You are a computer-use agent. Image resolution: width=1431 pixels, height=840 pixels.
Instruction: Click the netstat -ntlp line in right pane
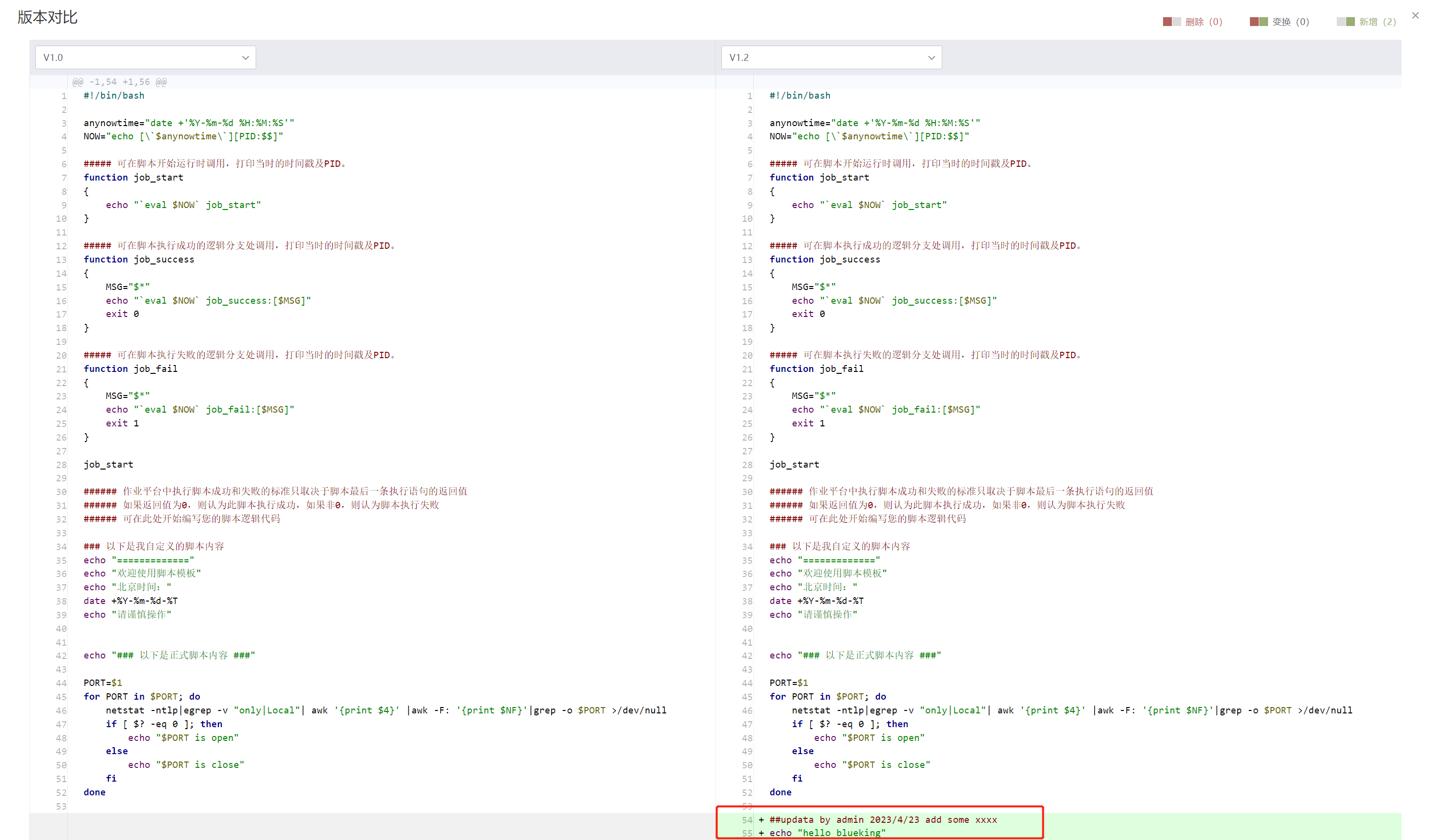point(1072,710)
